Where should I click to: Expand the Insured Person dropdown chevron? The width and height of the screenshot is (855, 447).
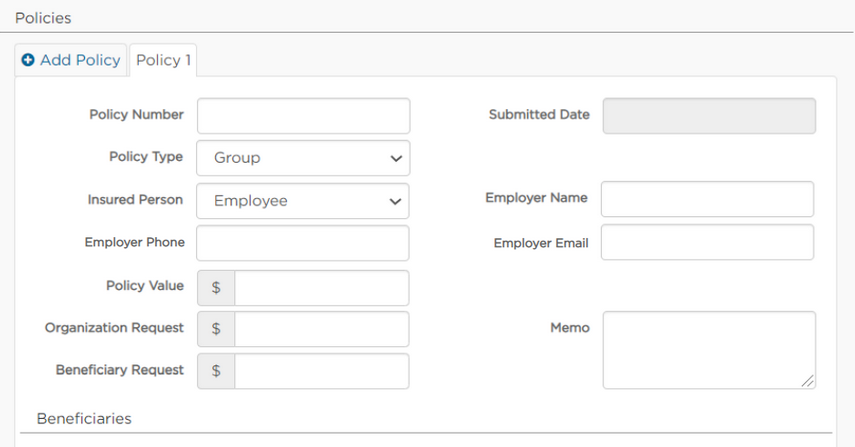coord(395,201)
